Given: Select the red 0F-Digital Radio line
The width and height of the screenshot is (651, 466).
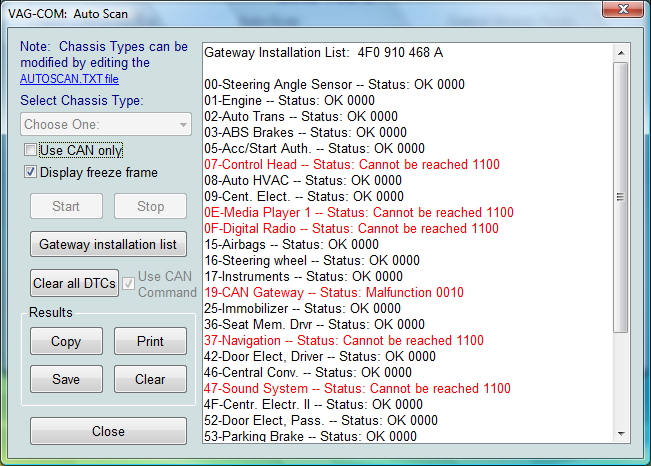Looking at the screenshot, I should tap(351, 228).
